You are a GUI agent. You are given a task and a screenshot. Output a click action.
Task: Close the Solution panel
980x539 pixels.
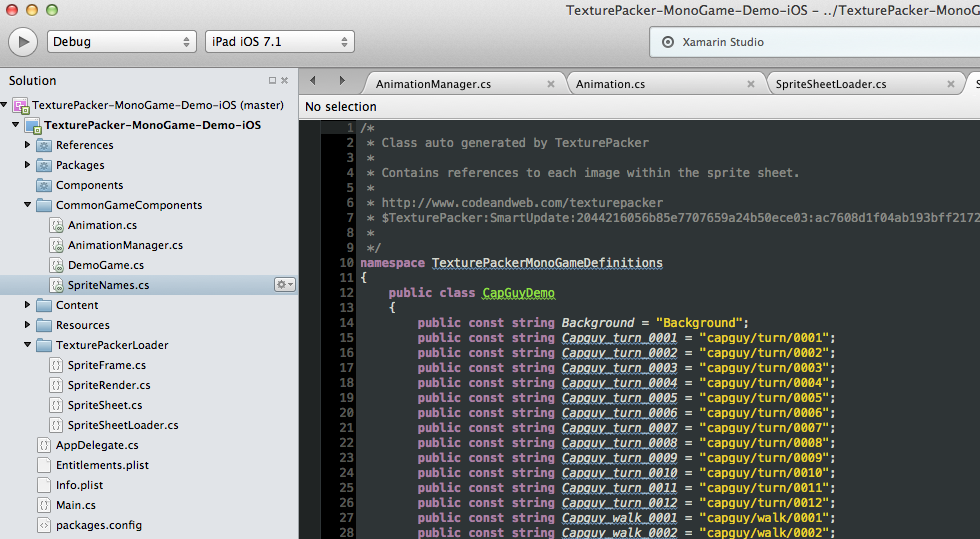pos(285,81)
